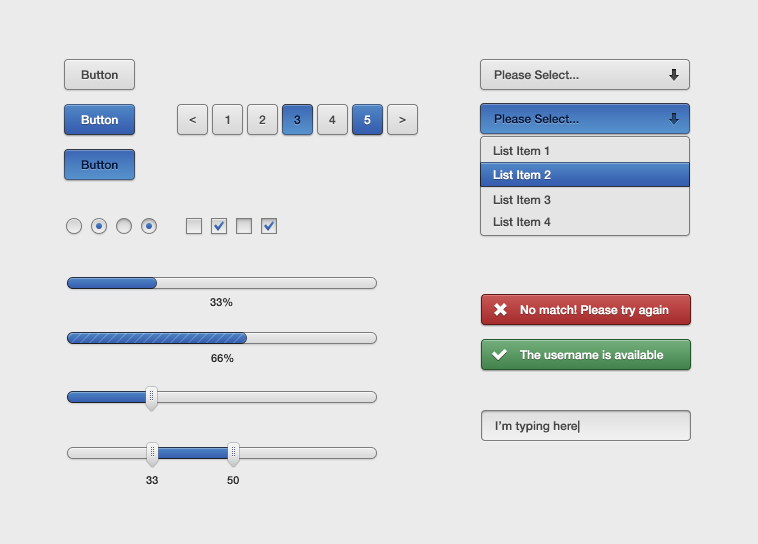The image size is (758, 544).
Task: Click the checkmark icon in green success alert
Action: coord(499,354)
